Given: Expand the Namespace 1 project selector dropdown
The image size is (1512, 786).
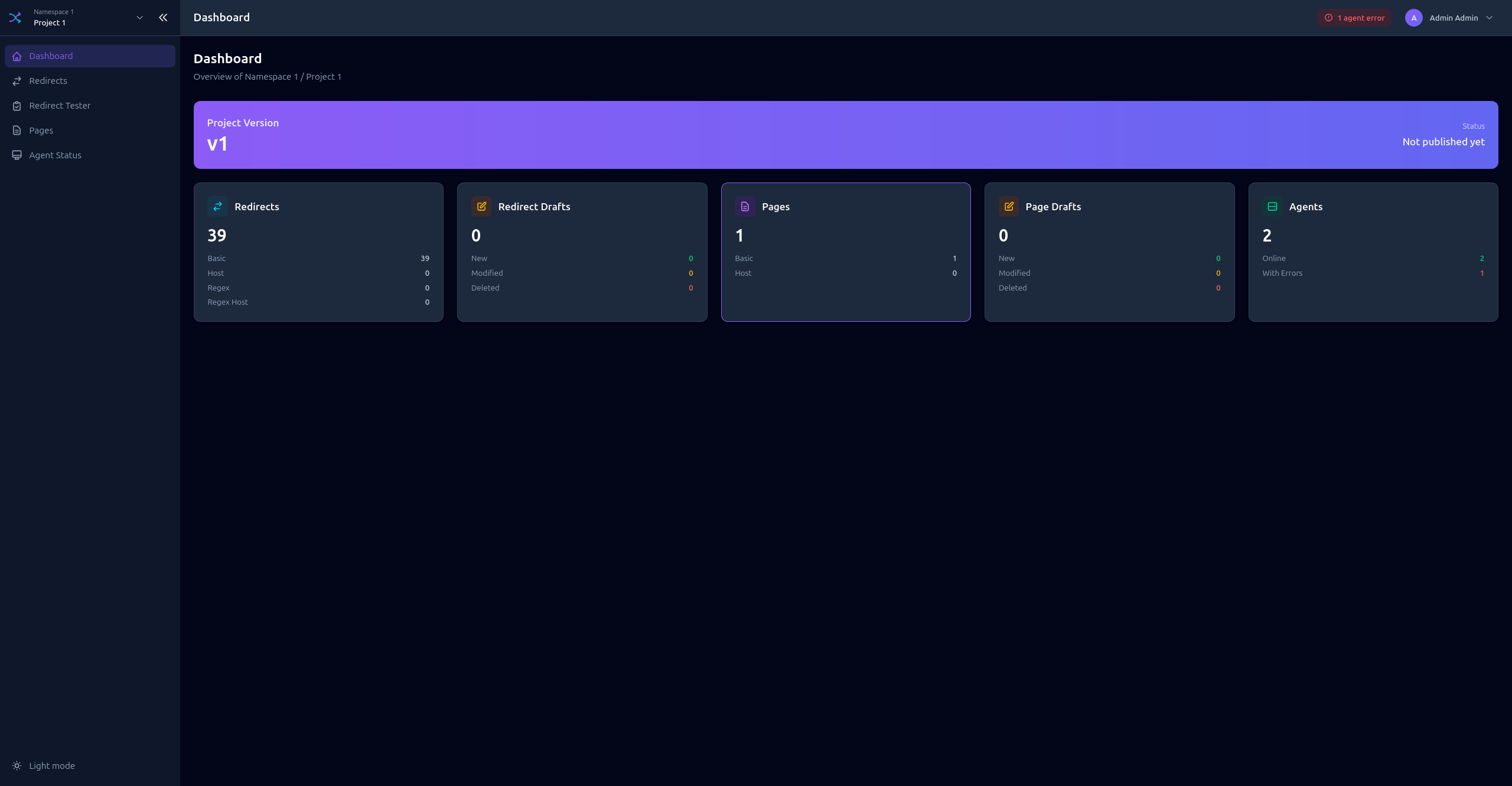Looking at the screenshot, I should tap(139, 17).
